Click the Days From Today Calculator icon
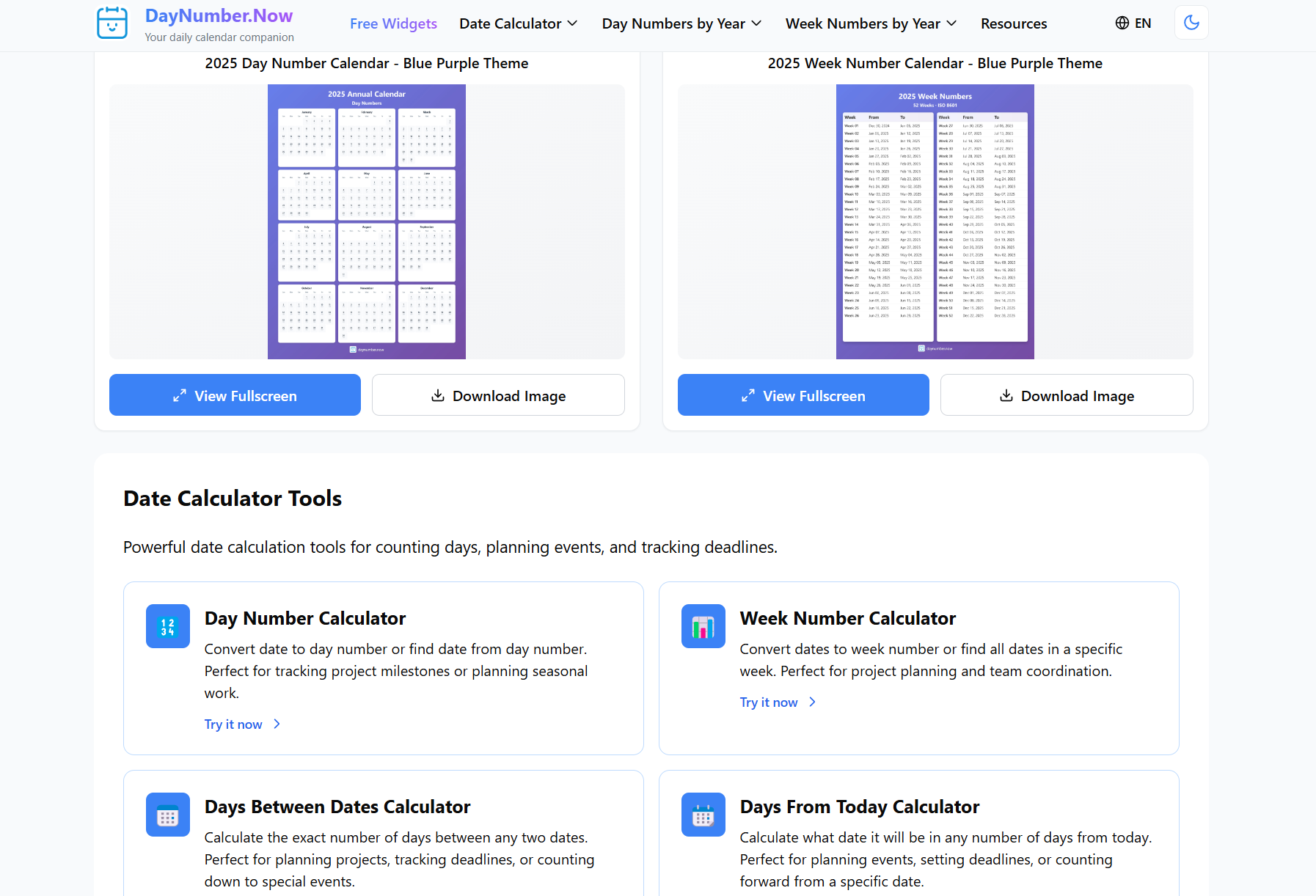The image size is (1316, 896). click(x=703, y=815)
